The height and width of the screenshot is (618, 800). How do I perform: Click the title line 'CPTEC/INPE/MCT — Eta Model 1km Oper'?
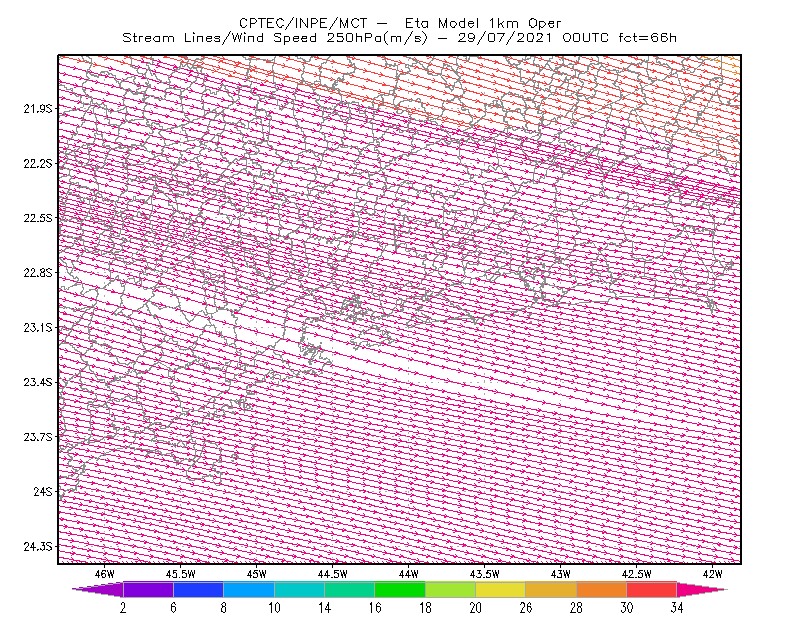pyautogui.click(x=400, y=23)
